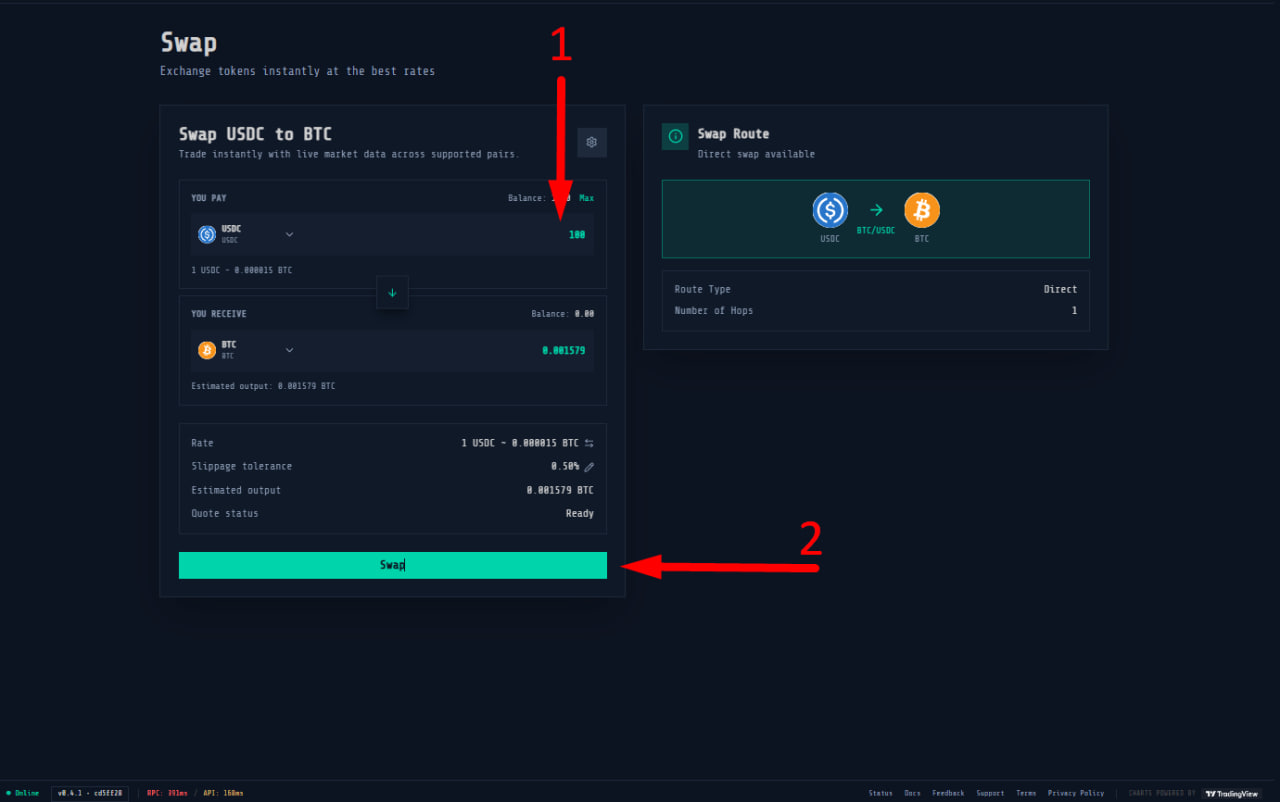This screenshot has width=1280, height=802.
Task: Click the You Receive amount 0.001579
Action: pos(564,351)
